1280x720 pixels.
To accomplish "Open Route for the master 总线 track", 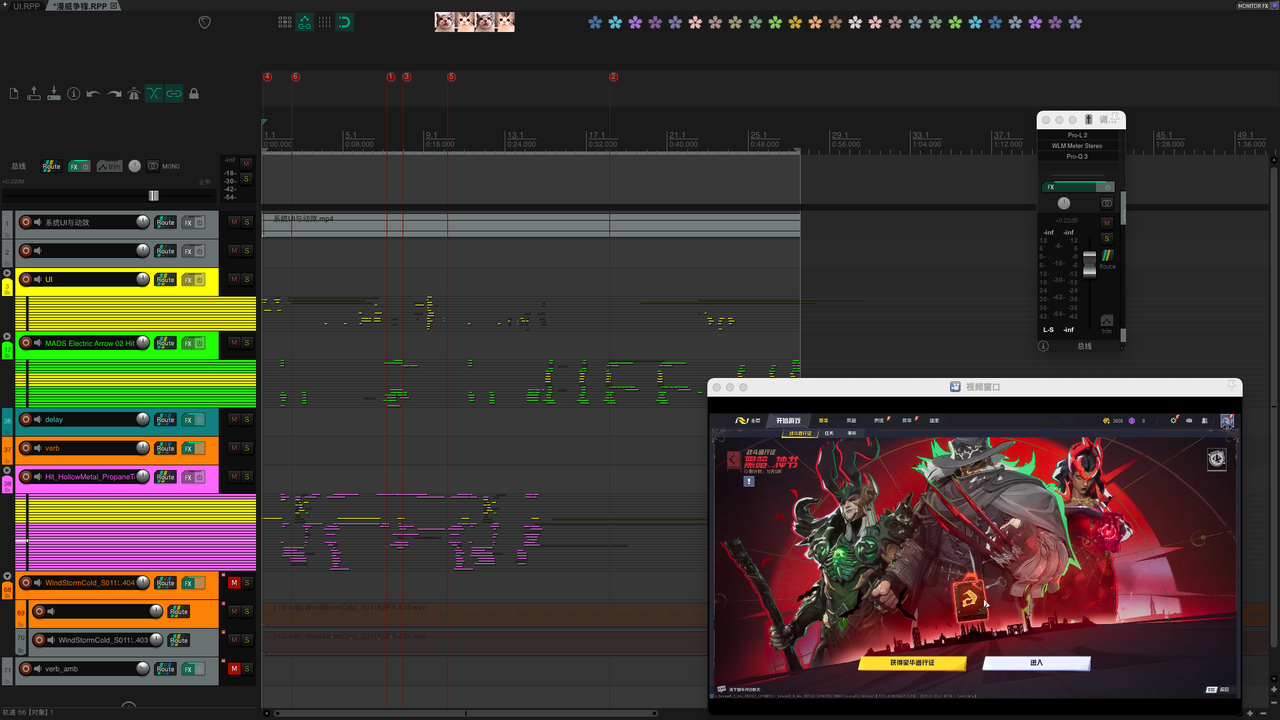I will pyautogui.click(x=51, y=166).
